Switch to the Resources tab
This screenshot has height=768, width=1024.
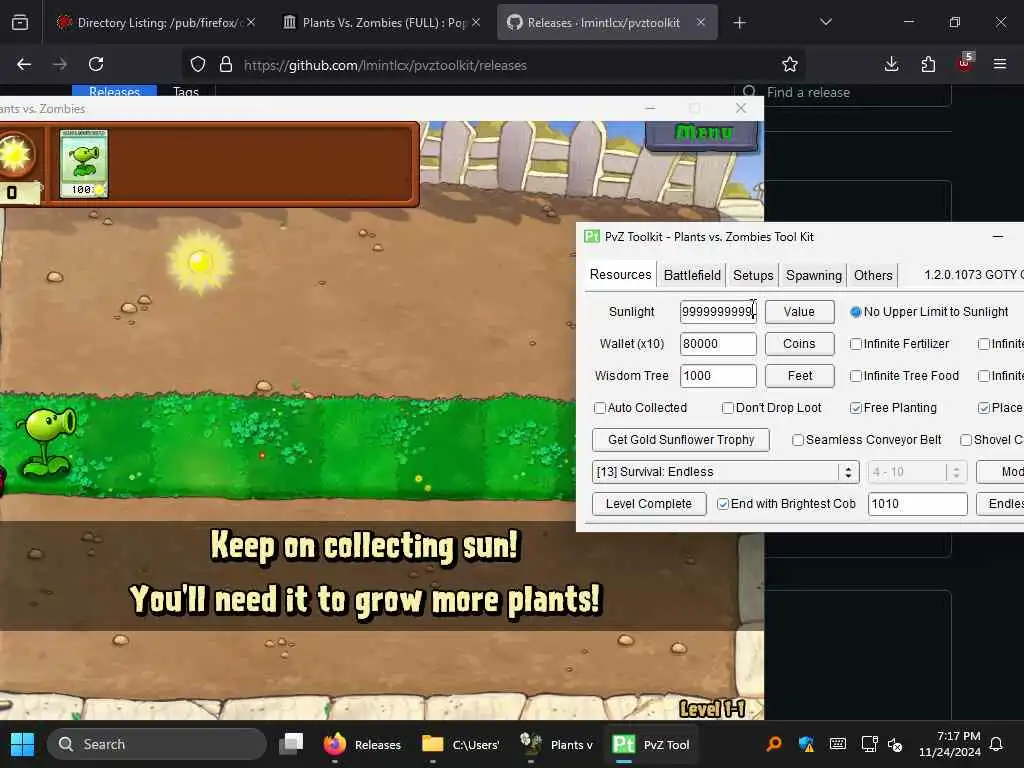(620, 275)
